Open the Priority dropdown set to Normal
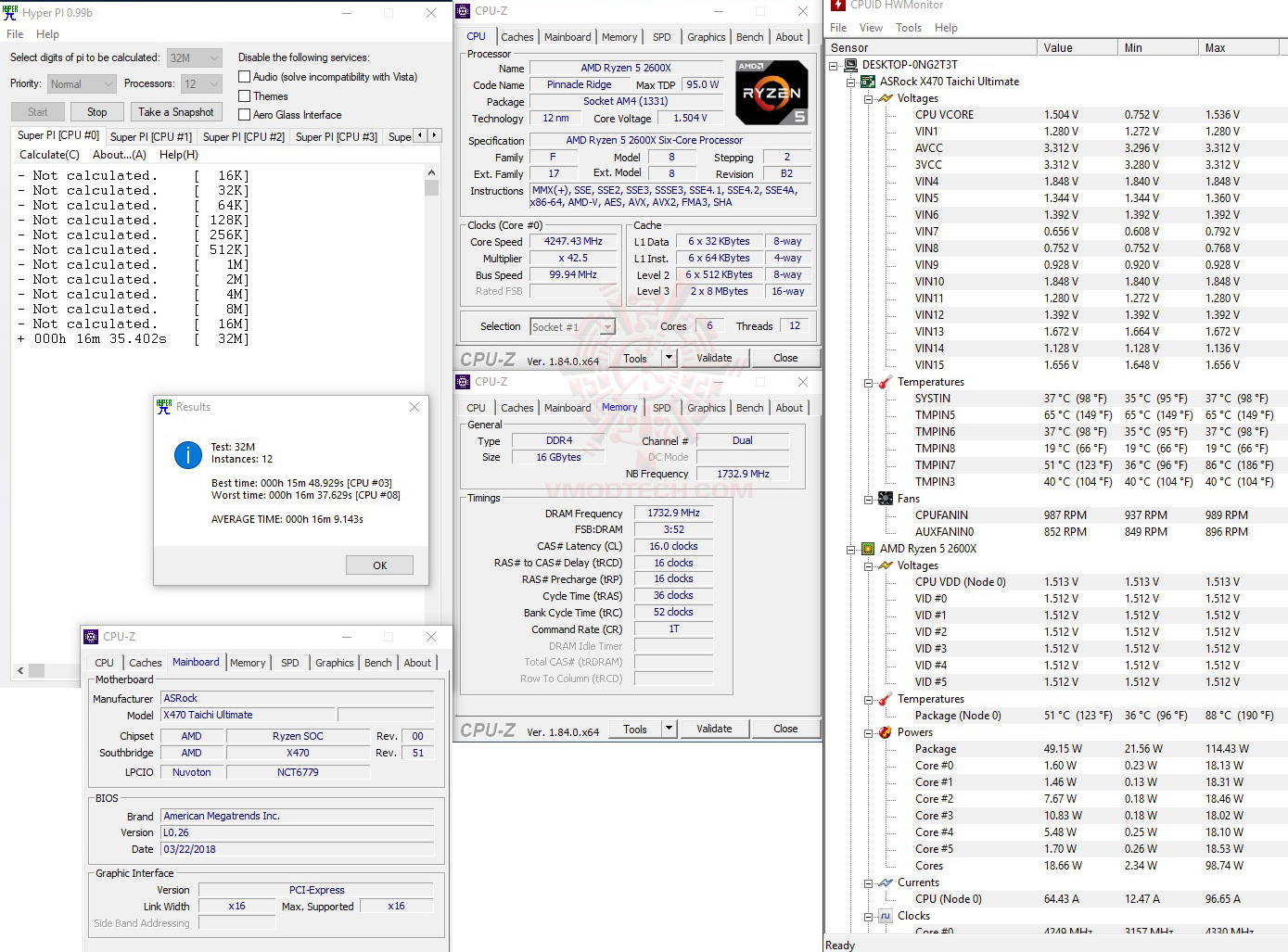This screenshot has height=952, width=1288. point(82,84)
